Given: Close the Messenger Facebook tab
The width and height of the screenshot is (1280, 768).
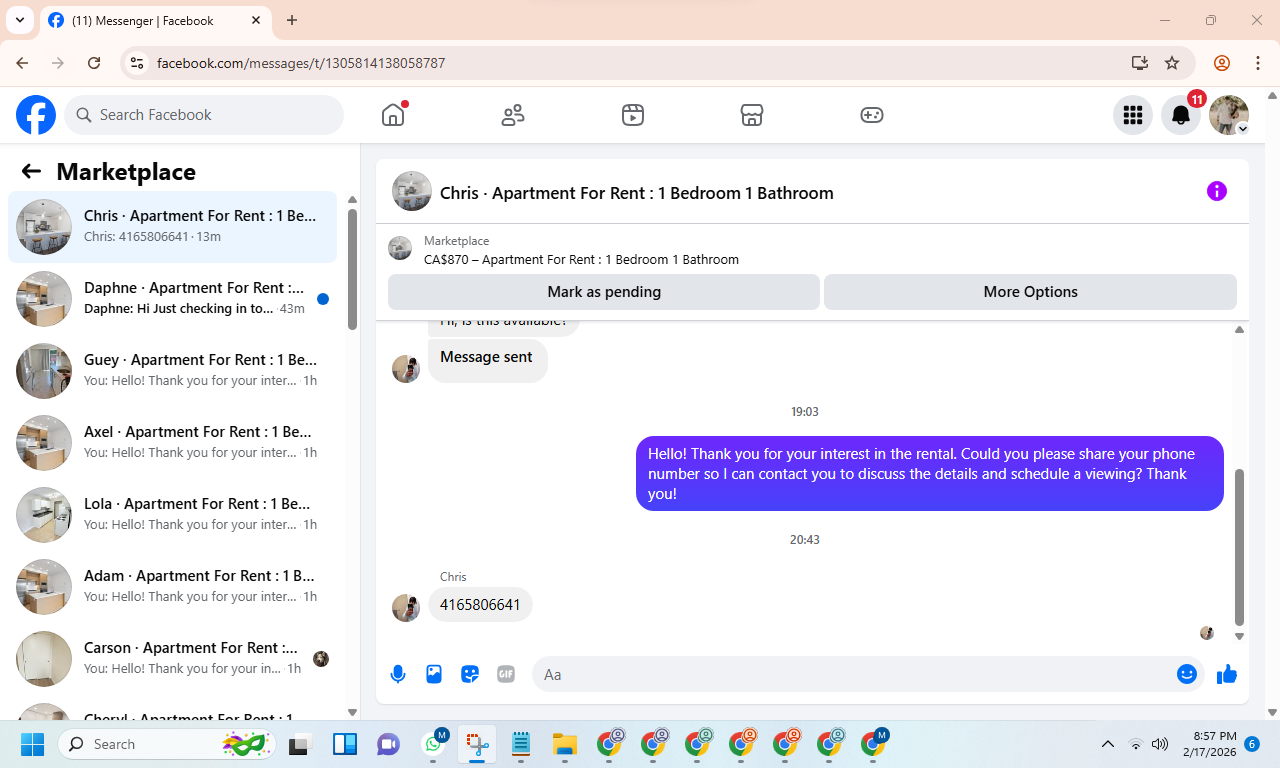Looking at the screenshot, I should 256,20.
